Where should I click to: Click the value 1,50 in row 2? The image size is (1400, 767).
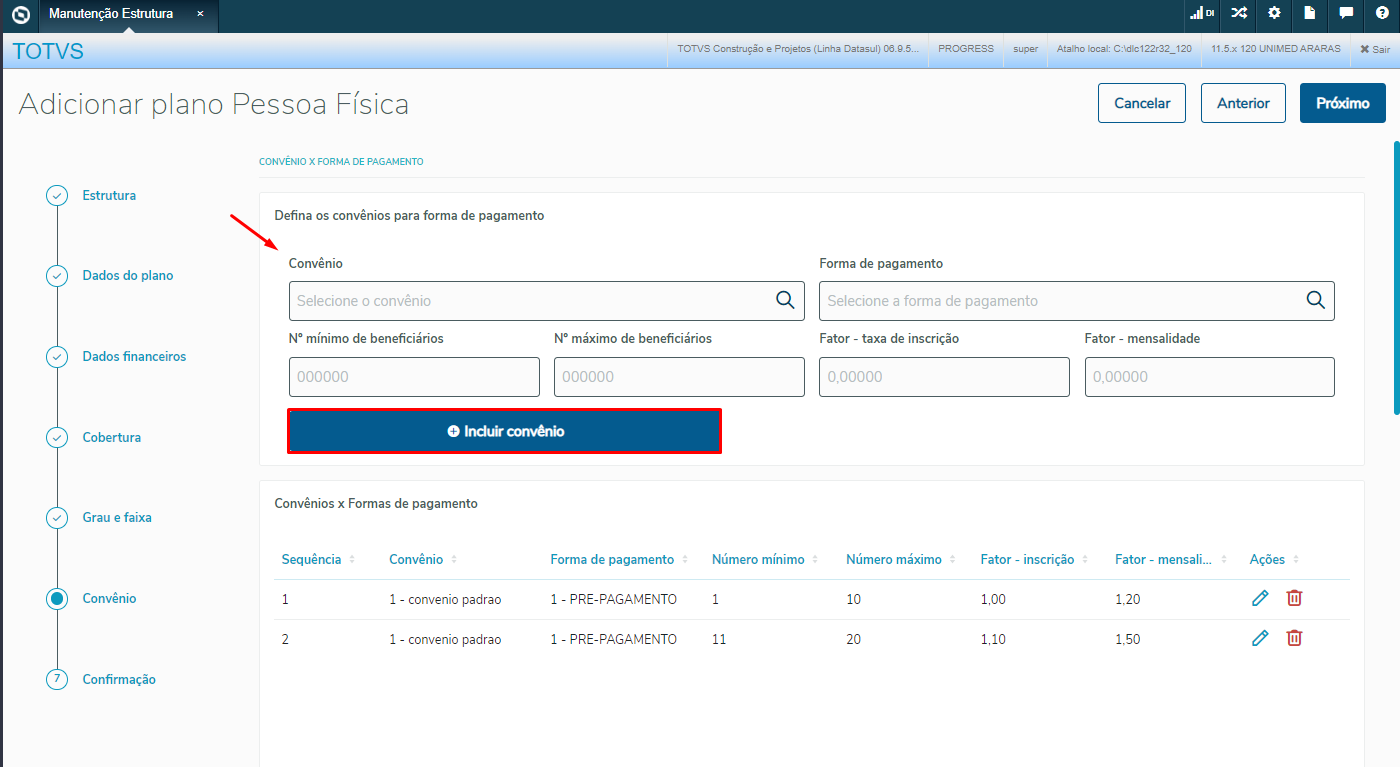click(1128, 639)
